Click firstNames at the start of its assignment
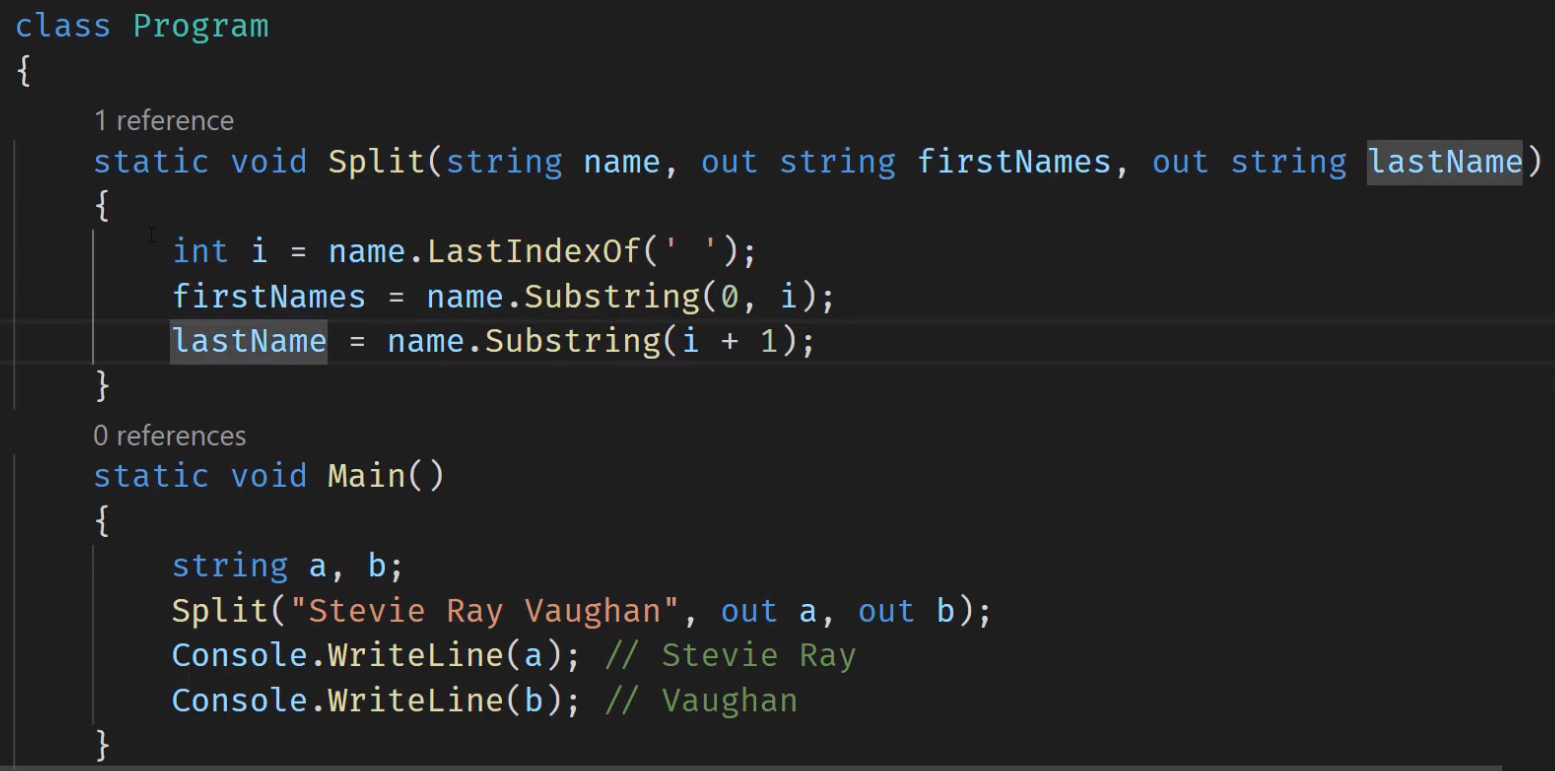The height and width of the screenshot is (771, 1555). 269,297
